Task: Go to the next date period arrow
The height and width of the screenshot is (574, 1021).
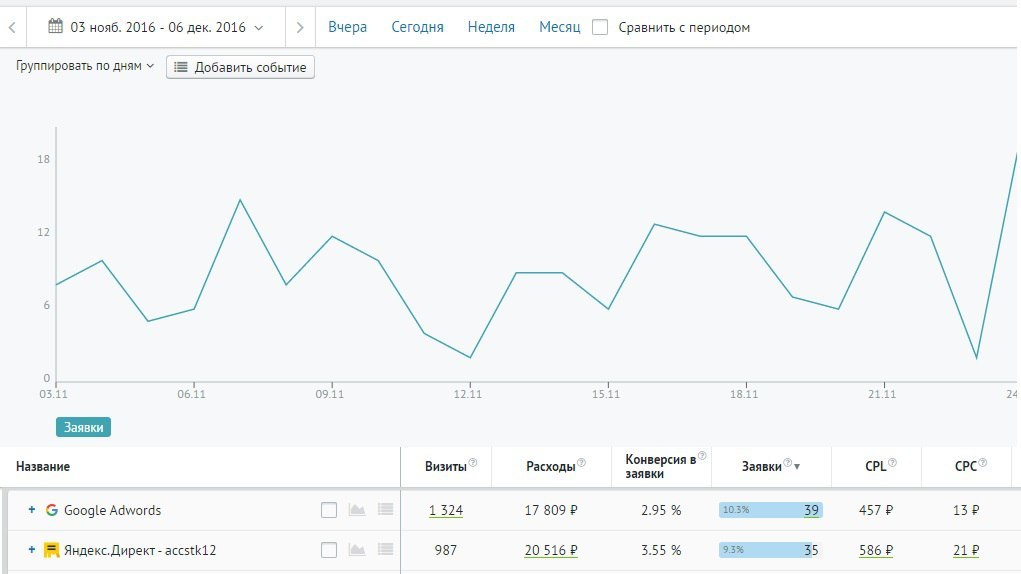Action: [300, 28]
